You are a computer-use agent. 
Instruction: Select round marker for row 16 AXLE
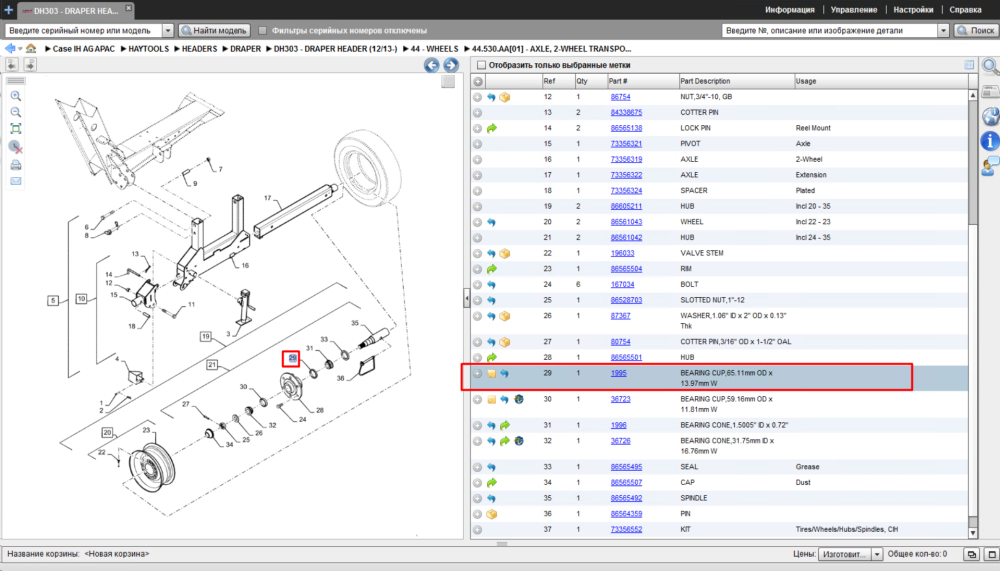tap(478, 159)
